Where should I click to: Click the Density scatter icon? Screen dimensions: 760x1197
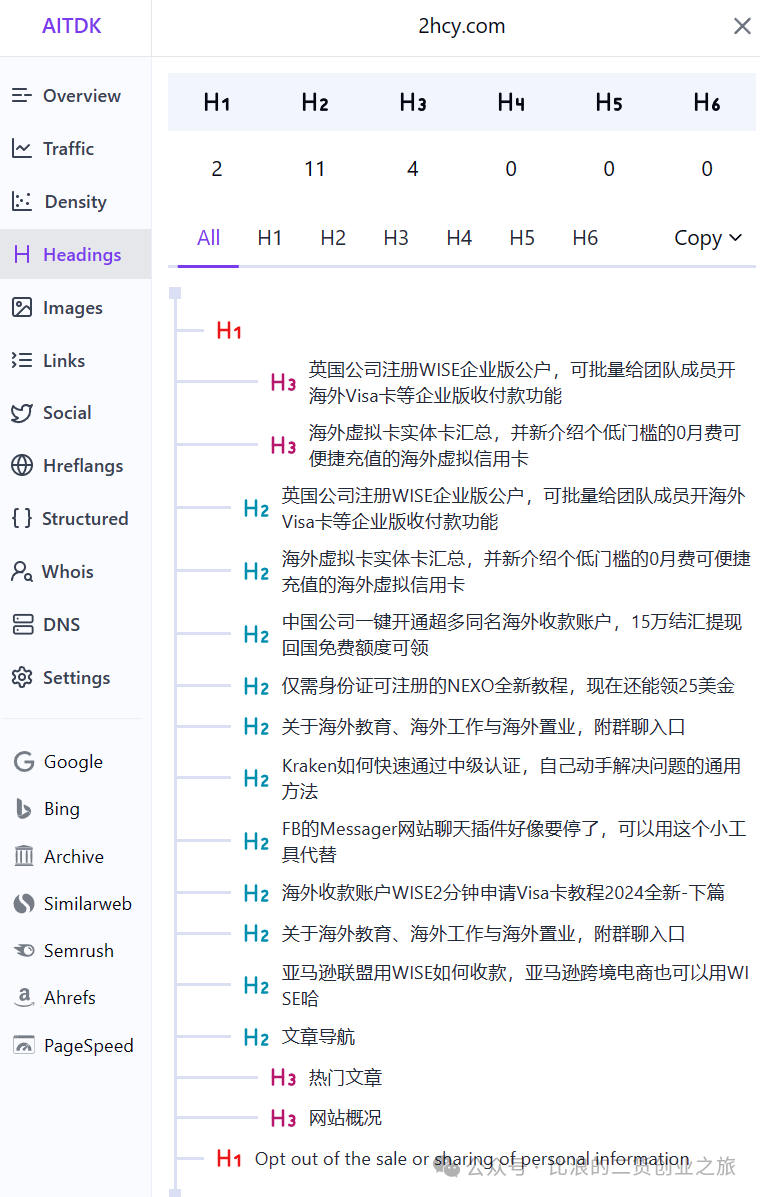coord(21,202)
